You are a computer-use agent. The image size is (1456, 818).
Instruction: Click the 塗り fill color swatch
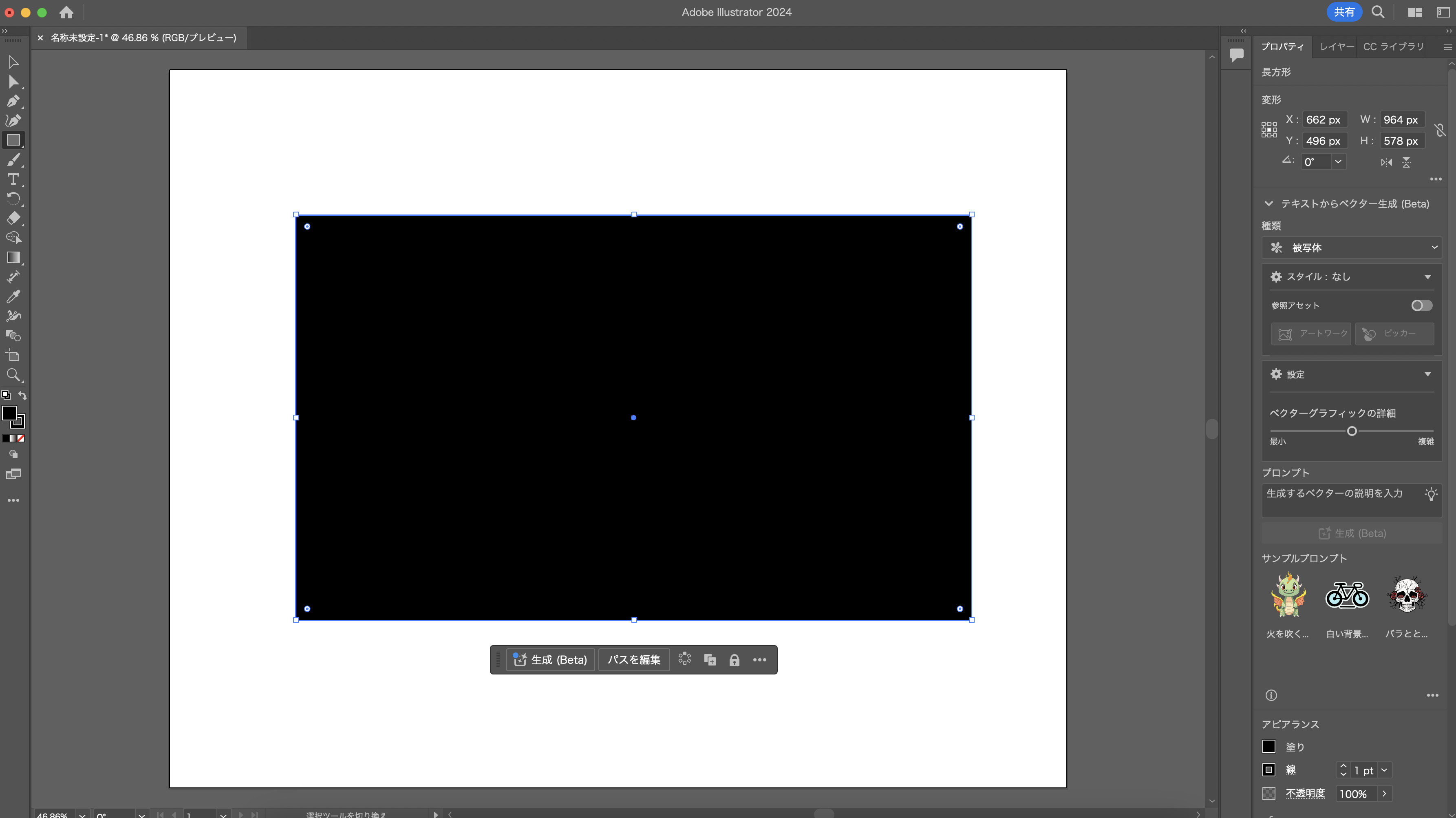[1269, 747]
